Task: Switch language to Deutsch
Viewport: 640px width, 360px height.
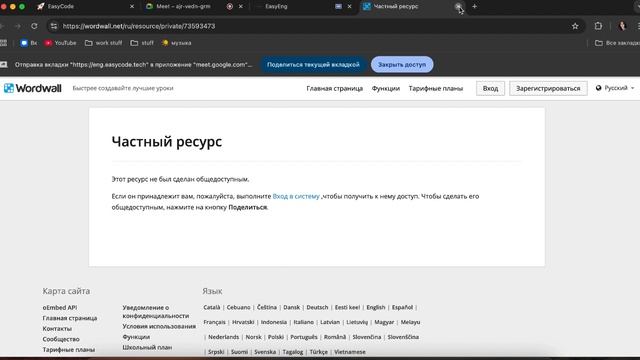Action: pos(318,307)
